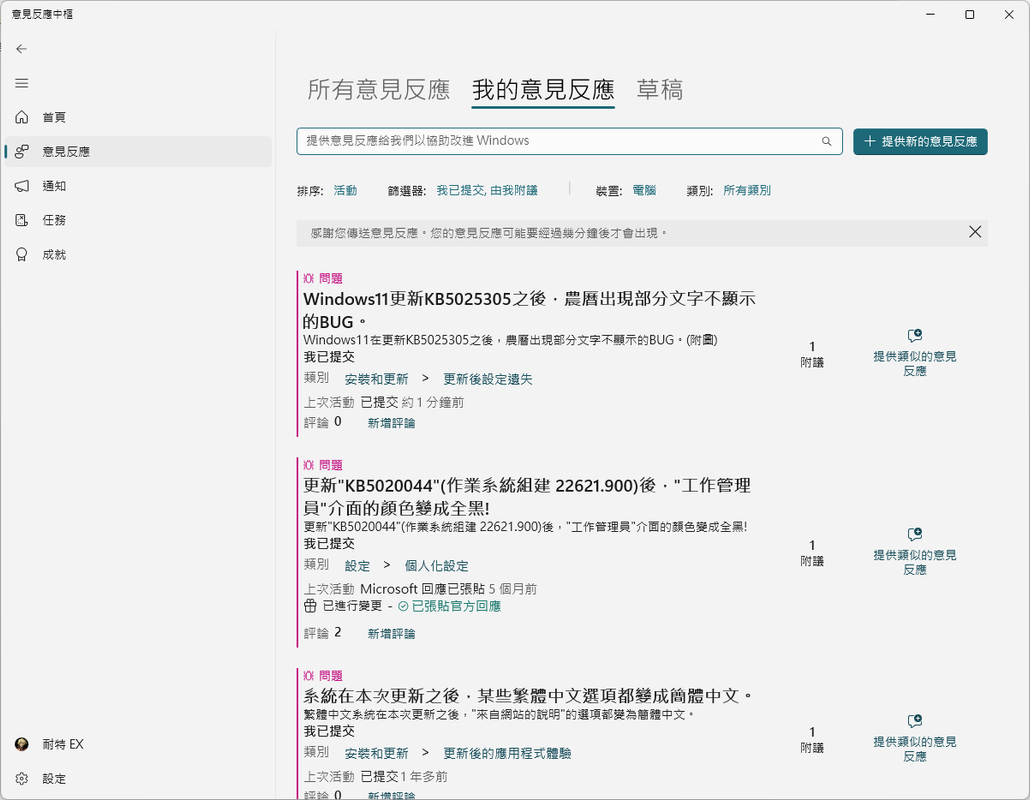Image resolution: width=1030 pixels, height=800 pixels.
Task: Click 更新後設定遺失 subcategory link
Action: click(x=487, y=379)
